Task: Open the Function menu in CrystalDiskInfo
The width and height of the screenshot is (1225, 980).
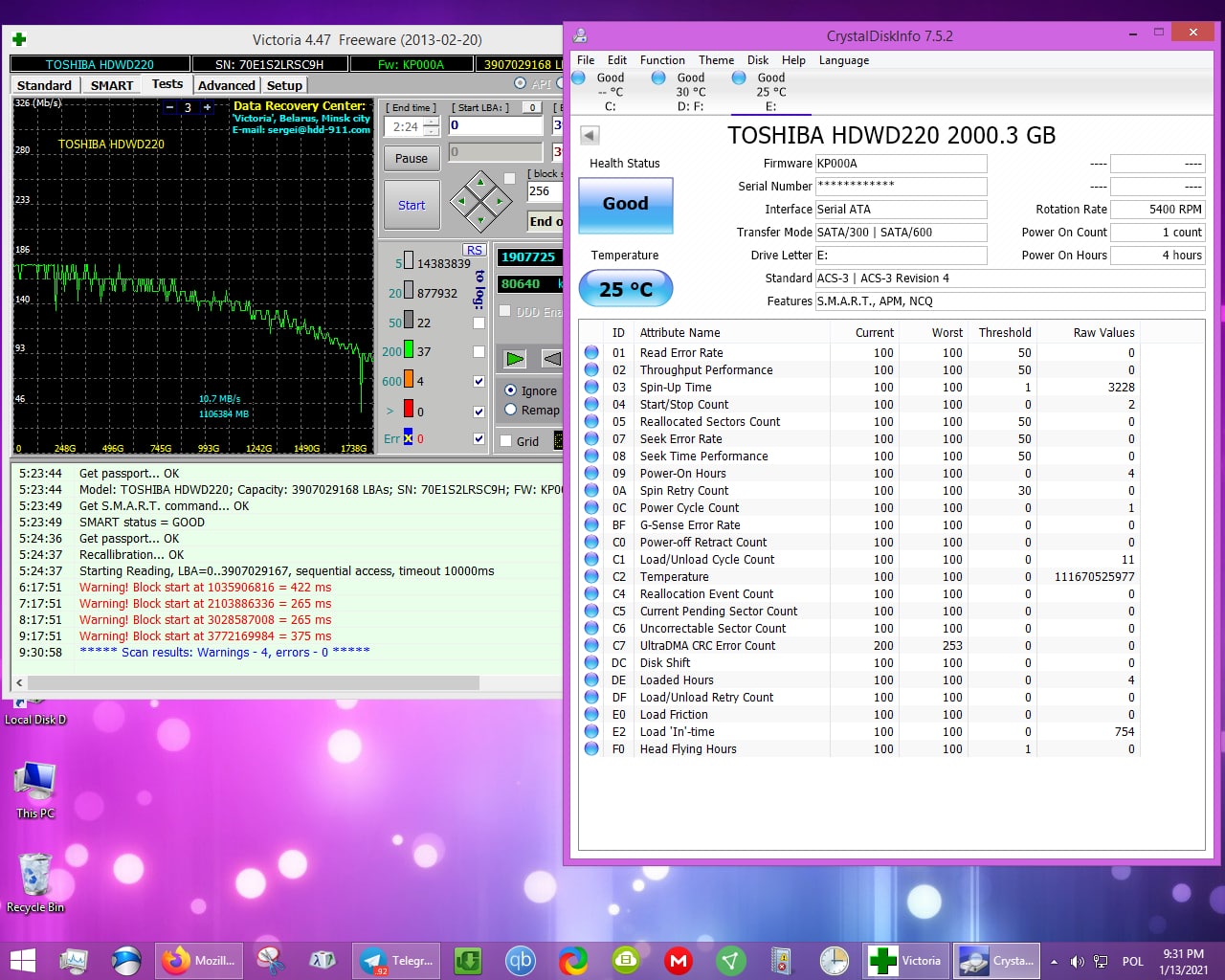Action: (662, 60)
